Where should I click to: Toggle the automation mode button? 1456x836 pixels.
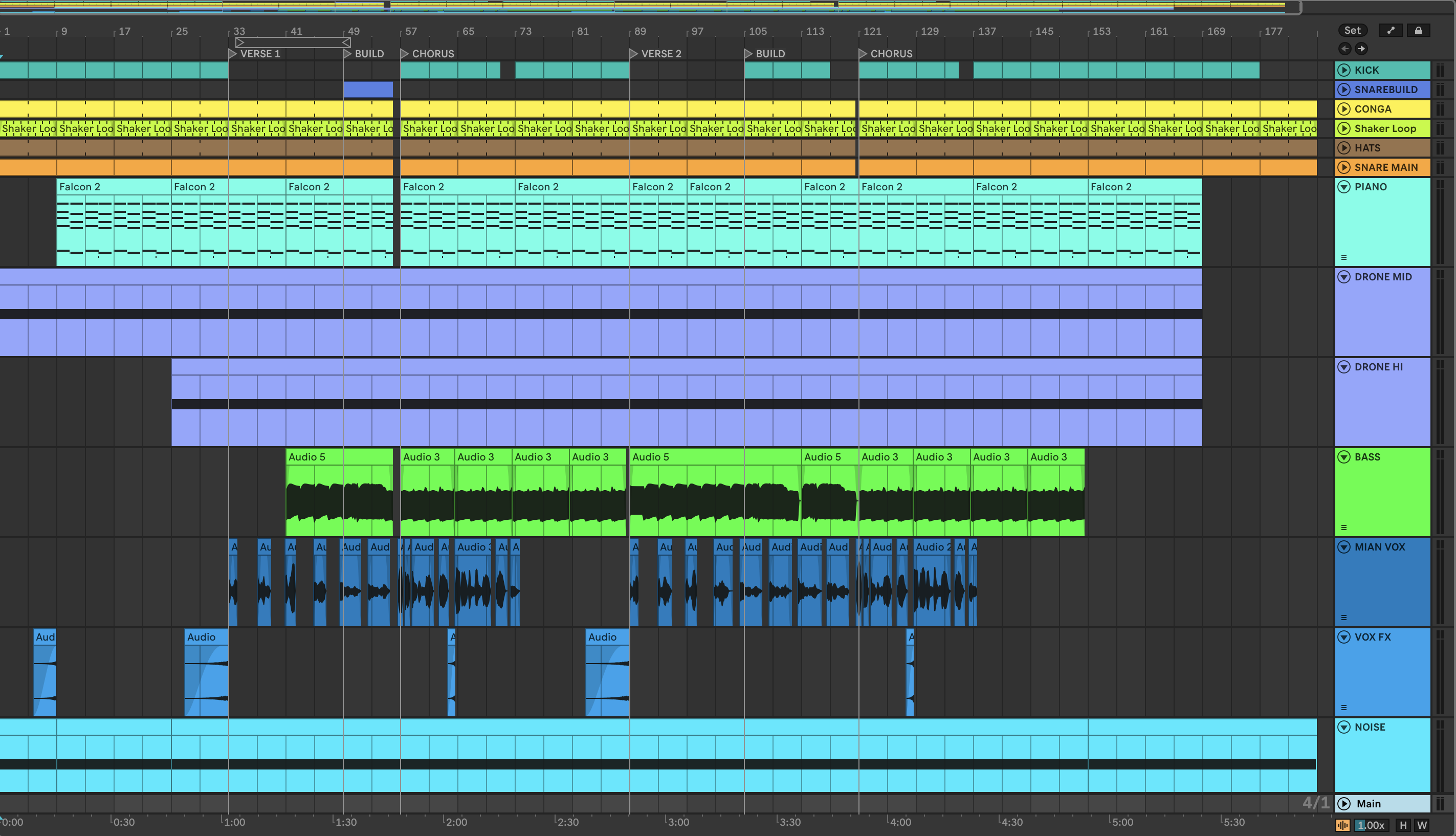tap(1391, 30)
